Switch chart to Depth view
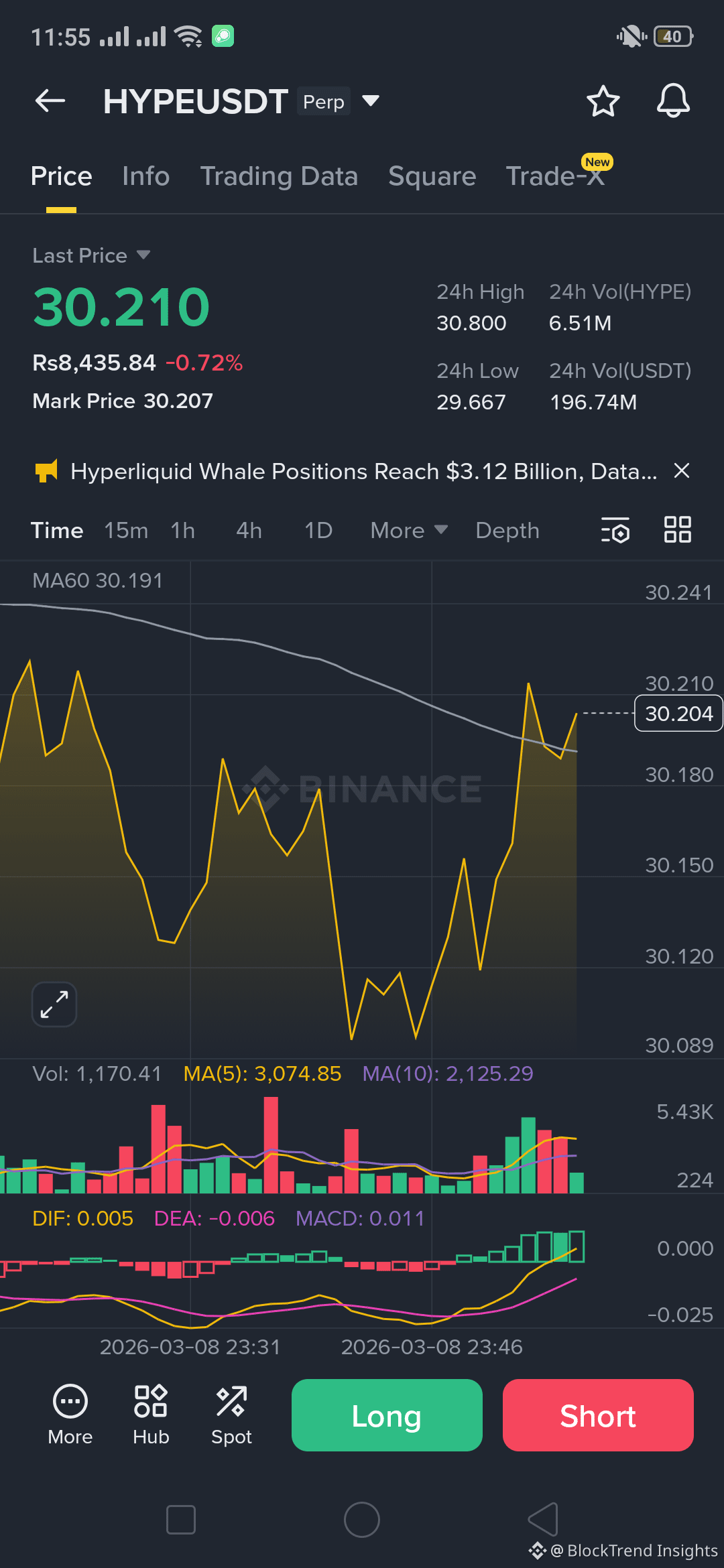The height and width of the screenshot is (1568, 724). click(507, 531)
